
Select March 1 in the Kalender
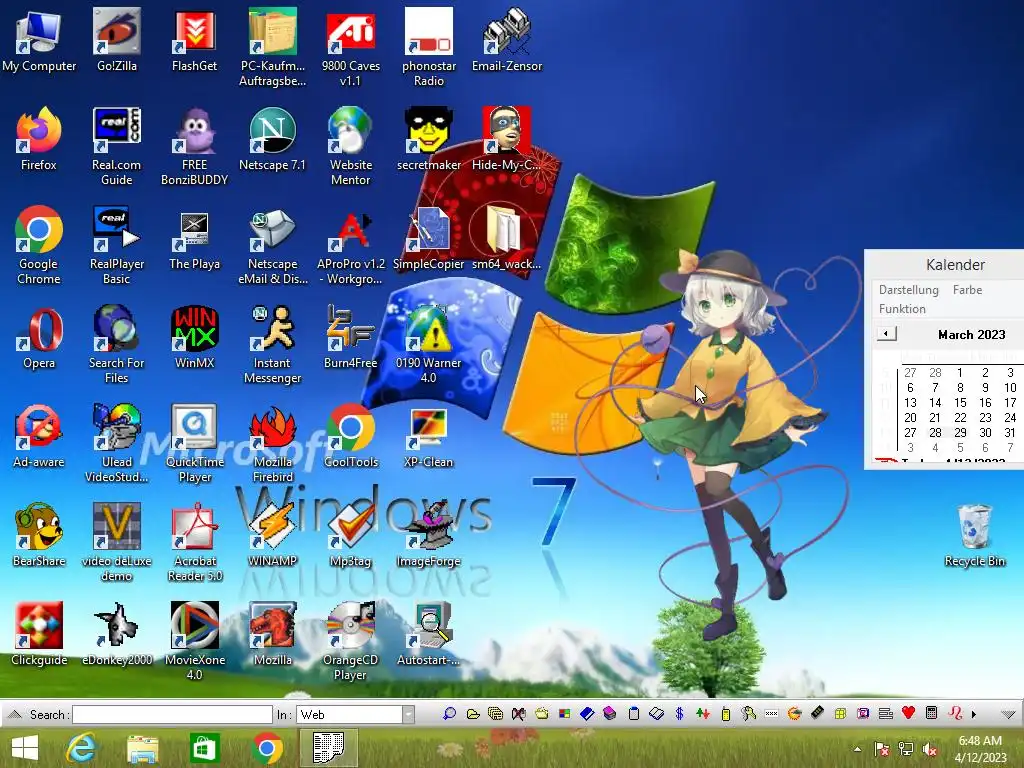(x=959, y=373)
